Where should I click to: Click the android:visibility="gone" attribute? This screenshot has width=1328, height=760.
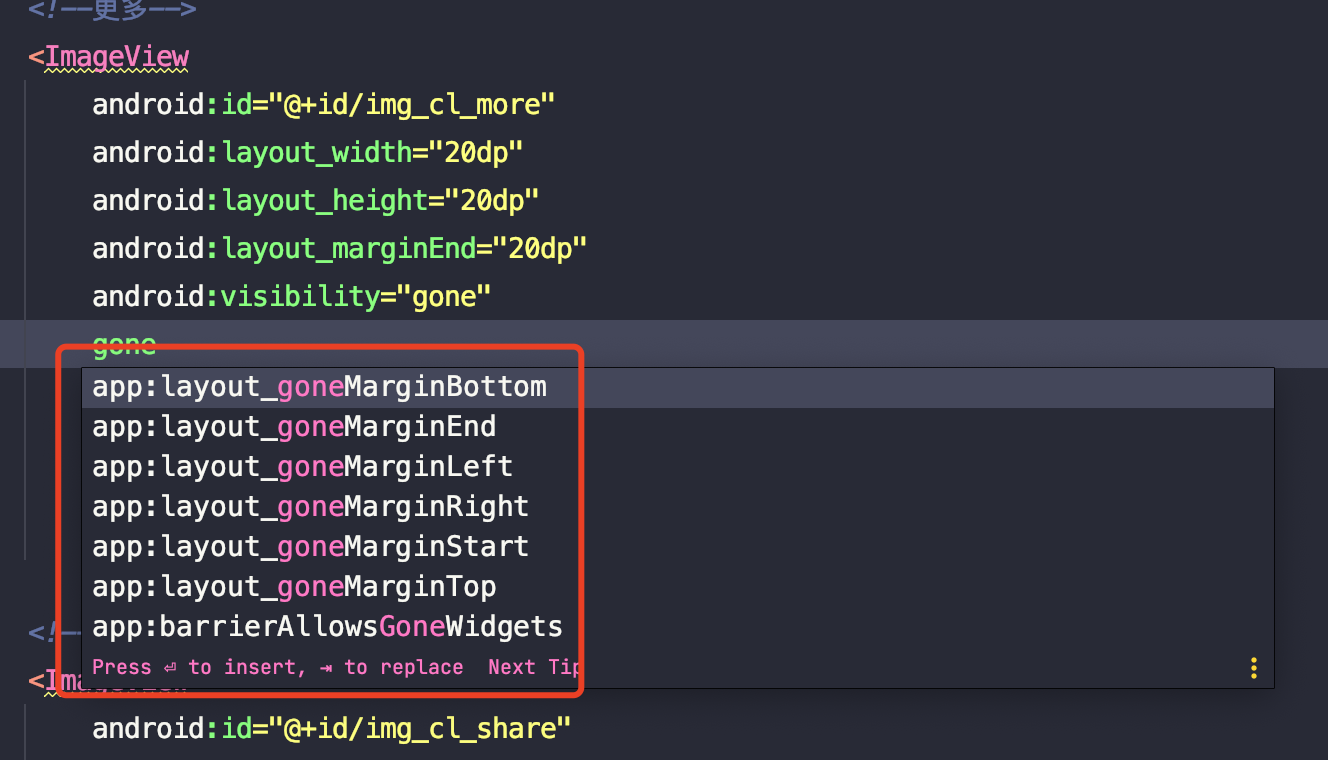pyautogui.click(x=292, y=296)
